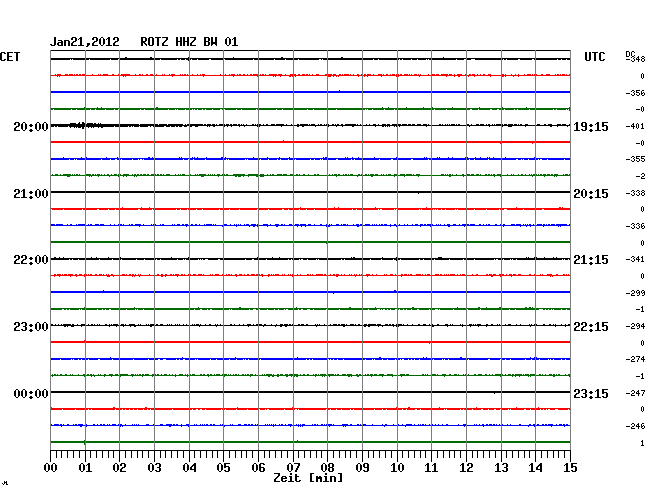Select the 21:00 CET time label
650x494 pixels.
pyautogui.click(x=31, y=194)
